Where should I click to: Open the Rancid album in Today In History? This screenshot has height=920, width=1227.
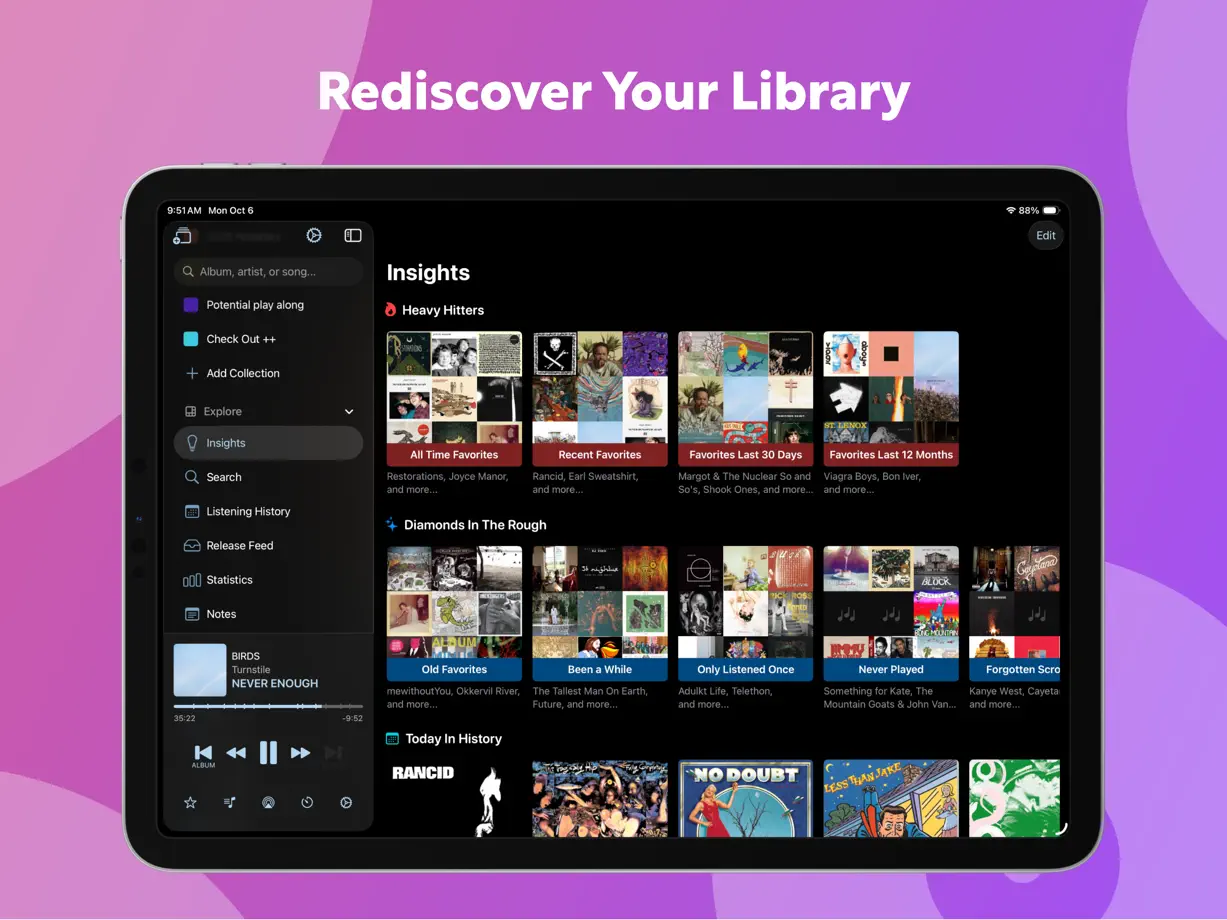coord(454,799)
